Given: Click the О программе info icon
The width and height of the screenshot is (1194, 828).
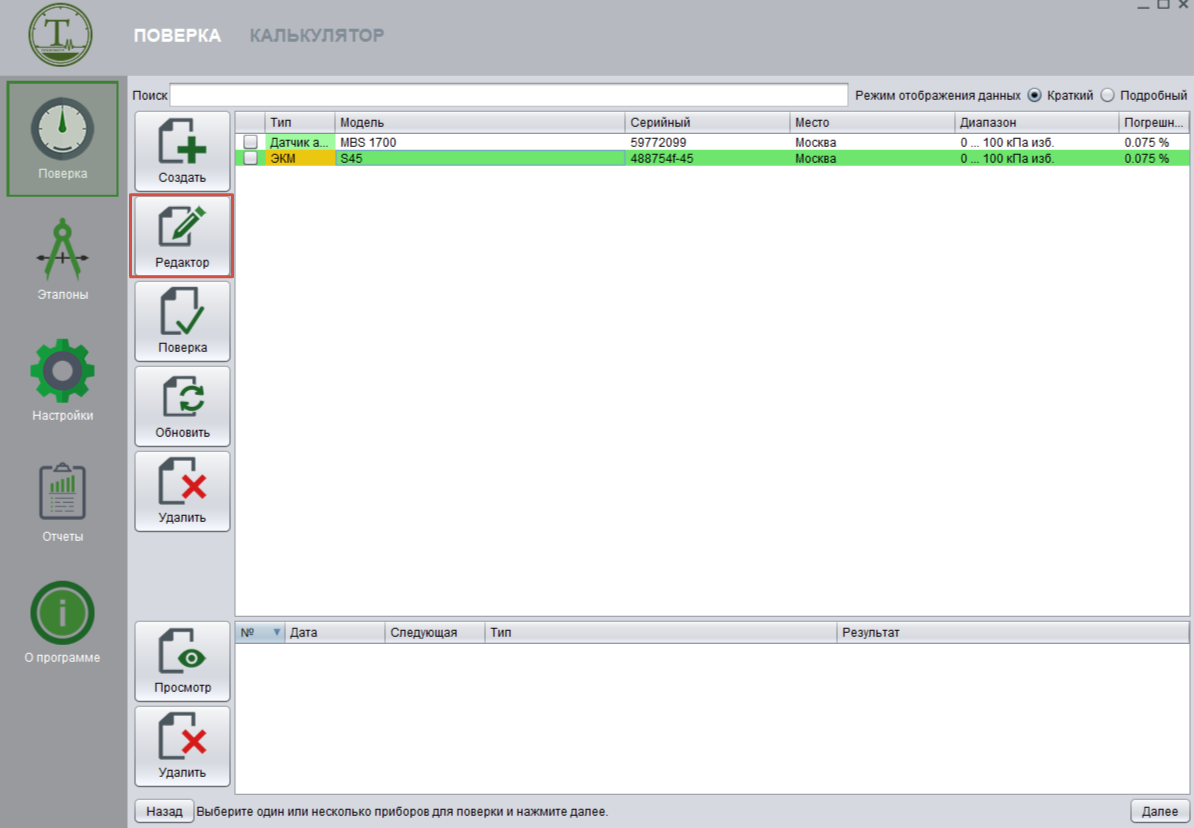Looking at the screenshot, I should tap(63, 613).
